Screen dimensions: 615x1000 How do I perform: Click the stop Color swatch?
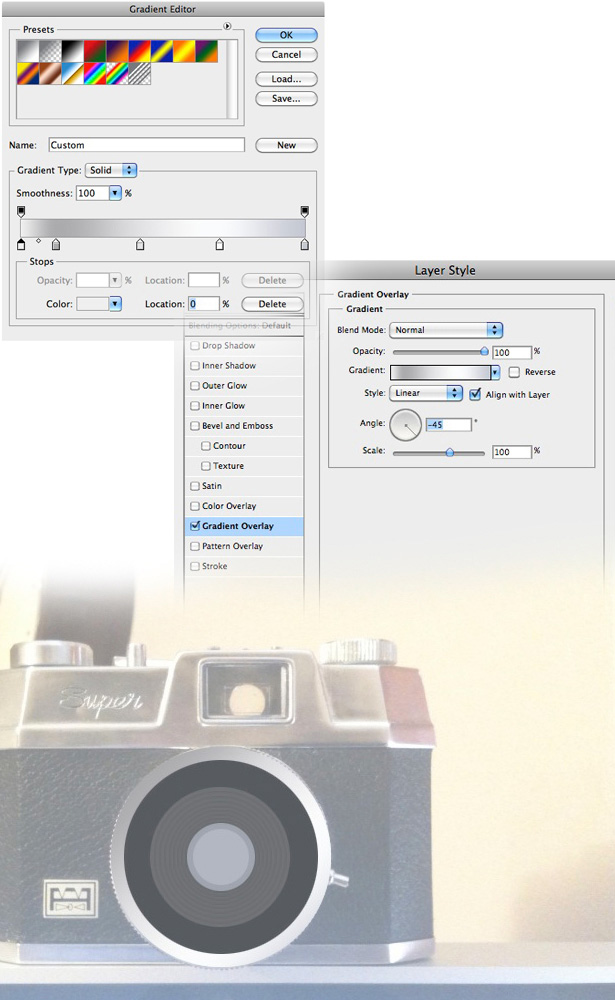93,304
